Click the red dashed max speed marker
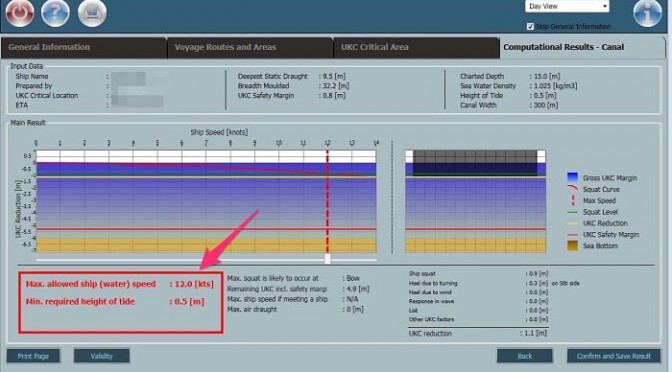Viewport: 672px width, 372px height. click(327, 201)
